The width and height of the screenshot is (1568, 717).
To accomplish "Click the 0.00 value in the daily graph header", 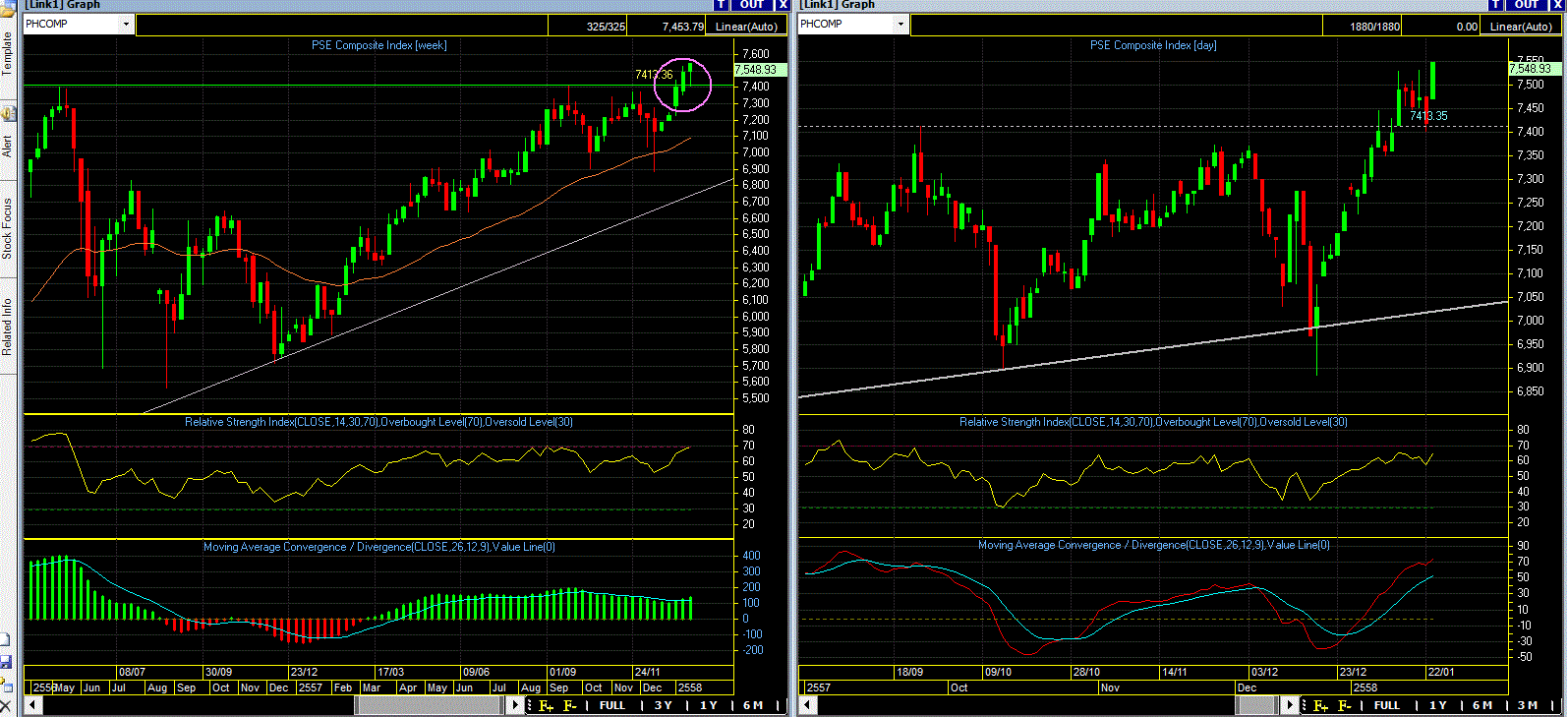I will pyautogui.click(x=1467, y=27).
